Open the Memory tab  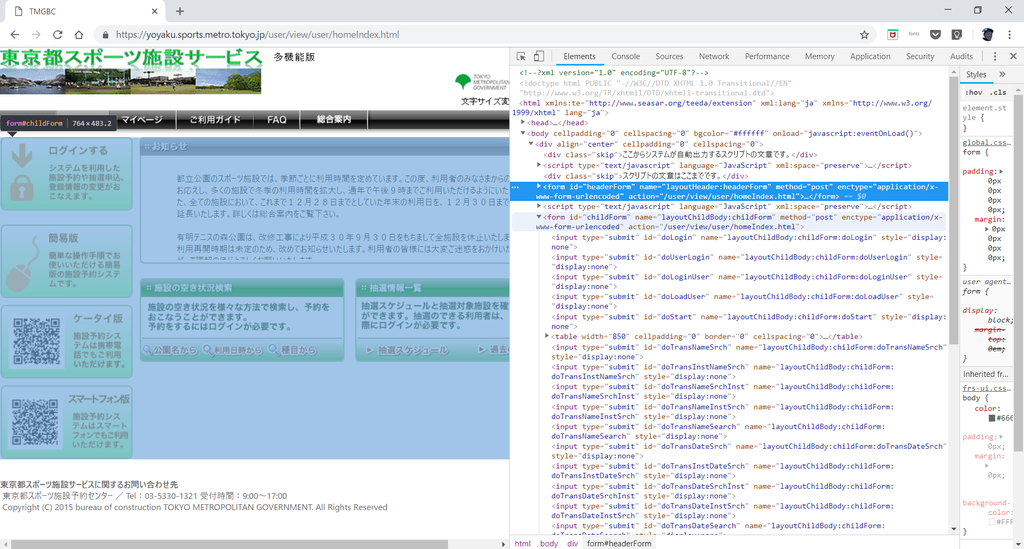[820, 57]
